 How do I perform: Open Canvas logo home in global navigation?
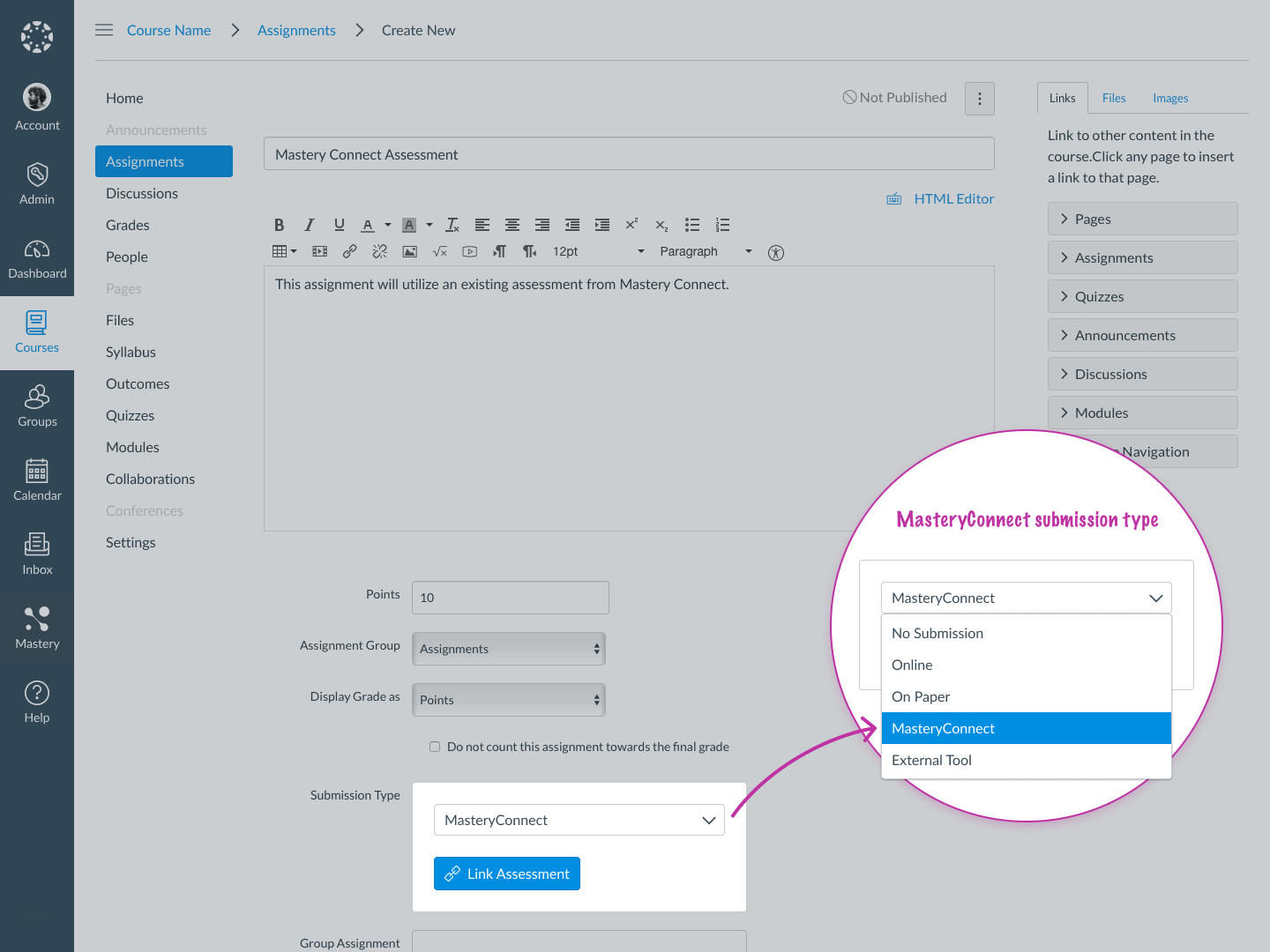[x=37, y=37]
